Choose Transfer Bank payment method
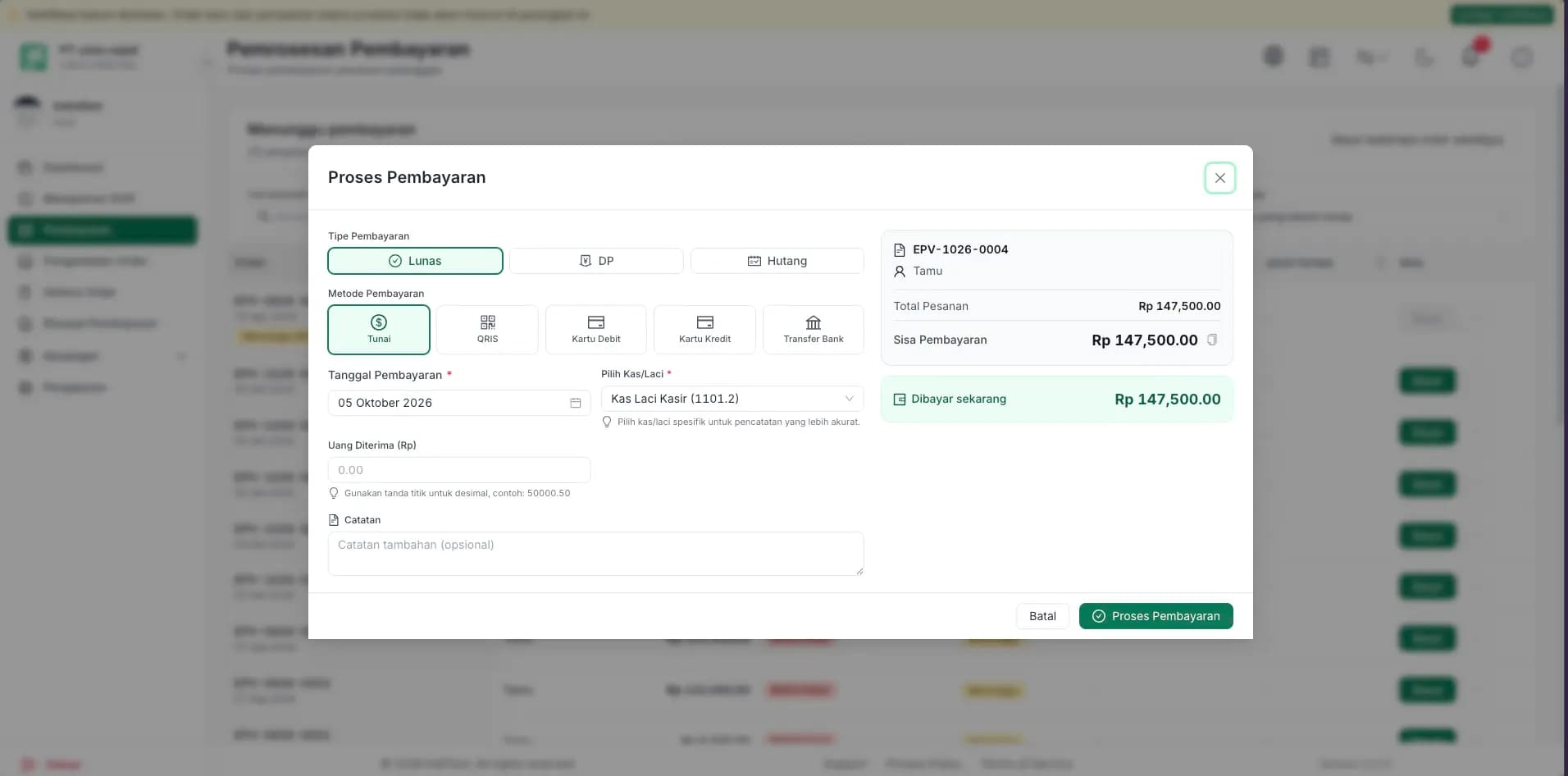1568x776 pixels. coord(813,330)
